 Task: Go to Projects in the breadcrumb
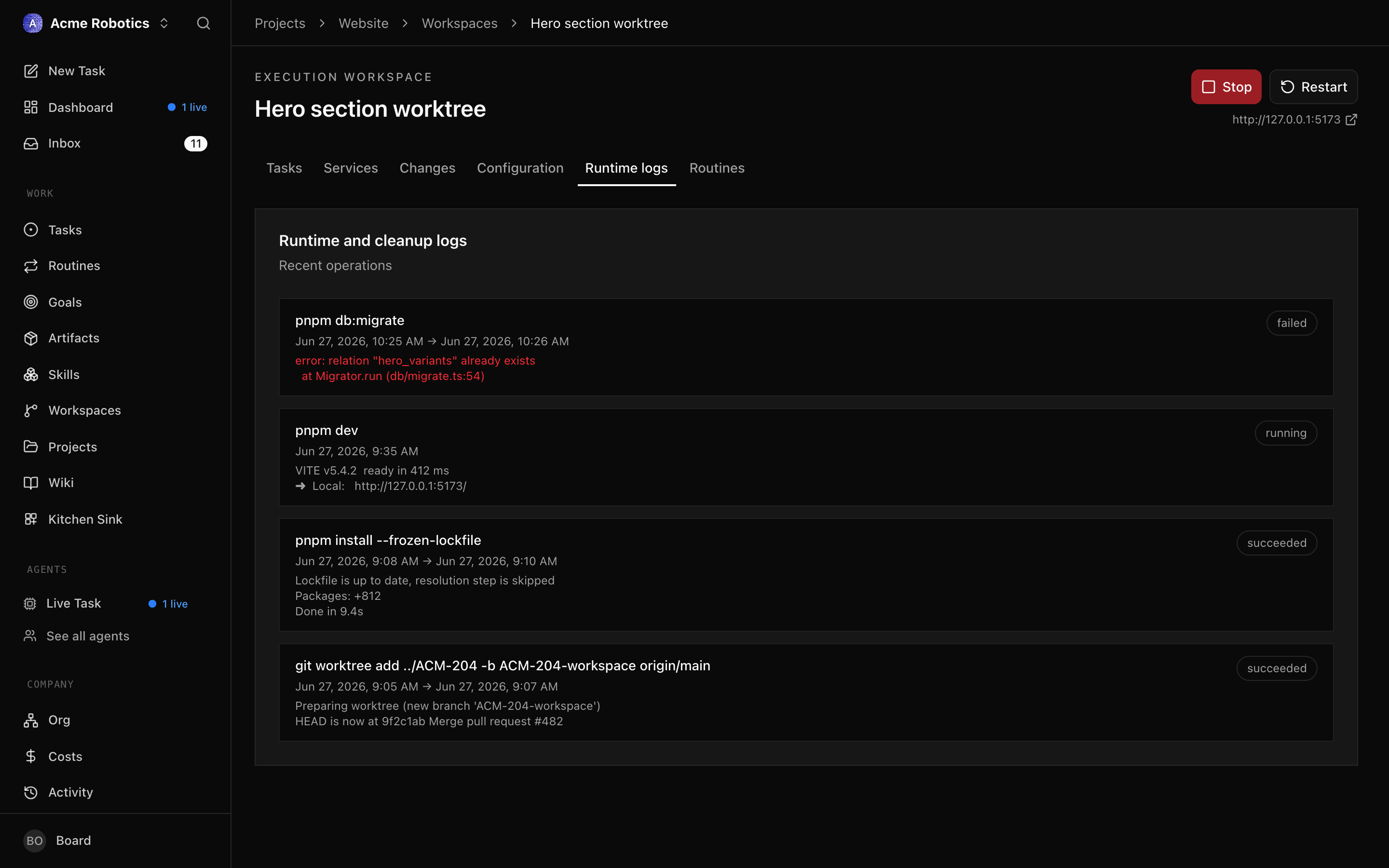(280, 24)
